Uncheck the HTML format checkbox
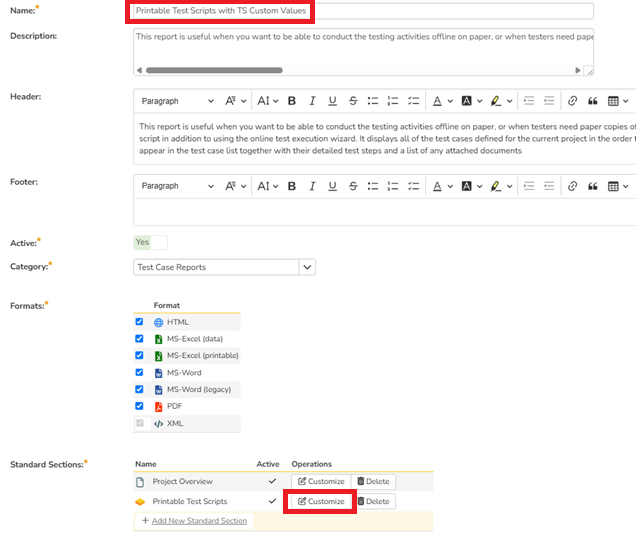Screen dimensions: 636x536 tap(139, 322)
